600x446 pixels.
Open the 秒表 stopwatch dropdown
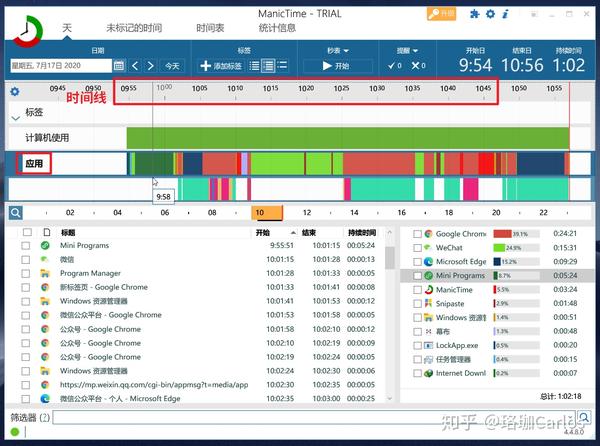338,50
